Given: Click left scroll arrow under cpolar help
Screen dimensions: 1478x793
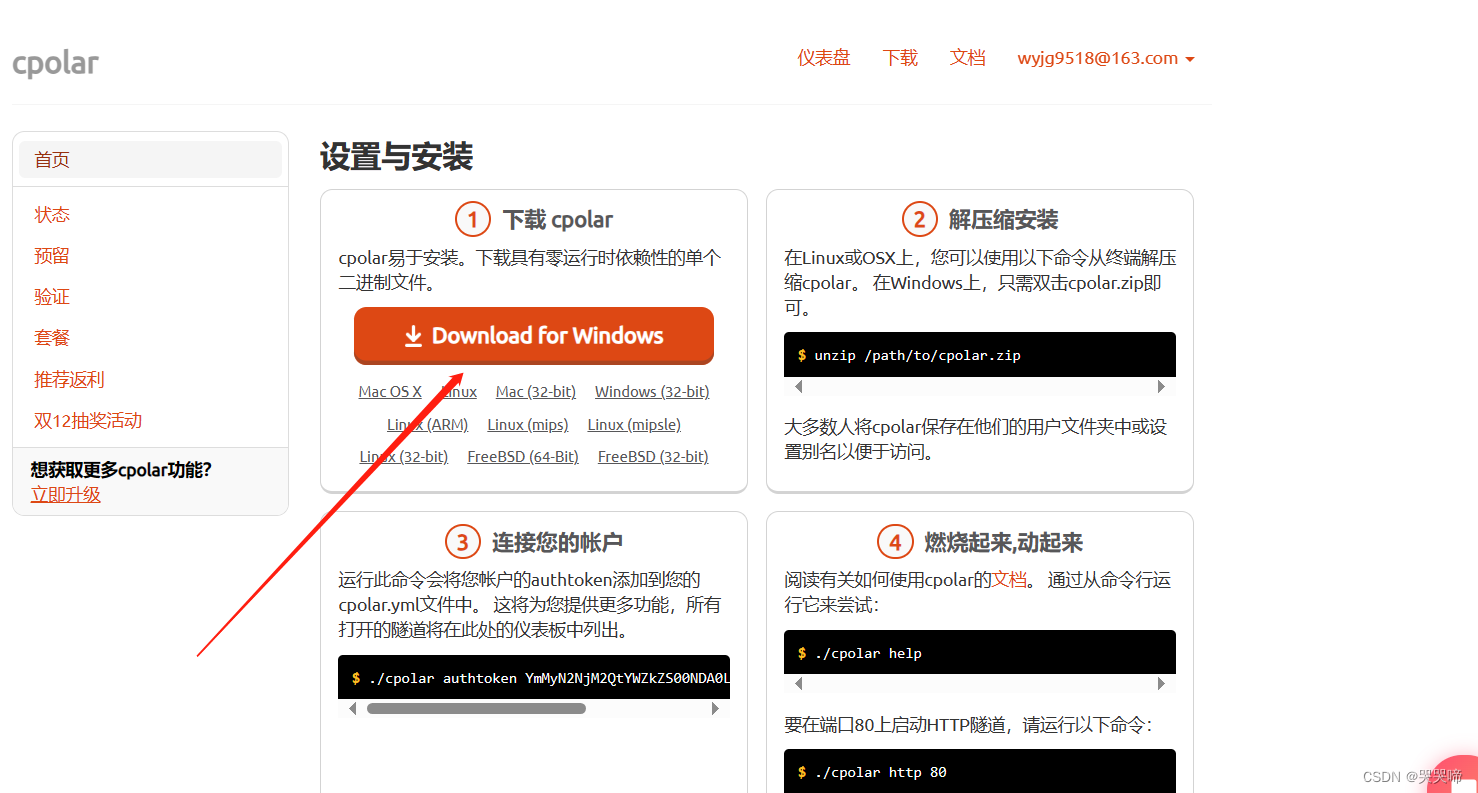Looking at the screenshot, I should (798, 684).
